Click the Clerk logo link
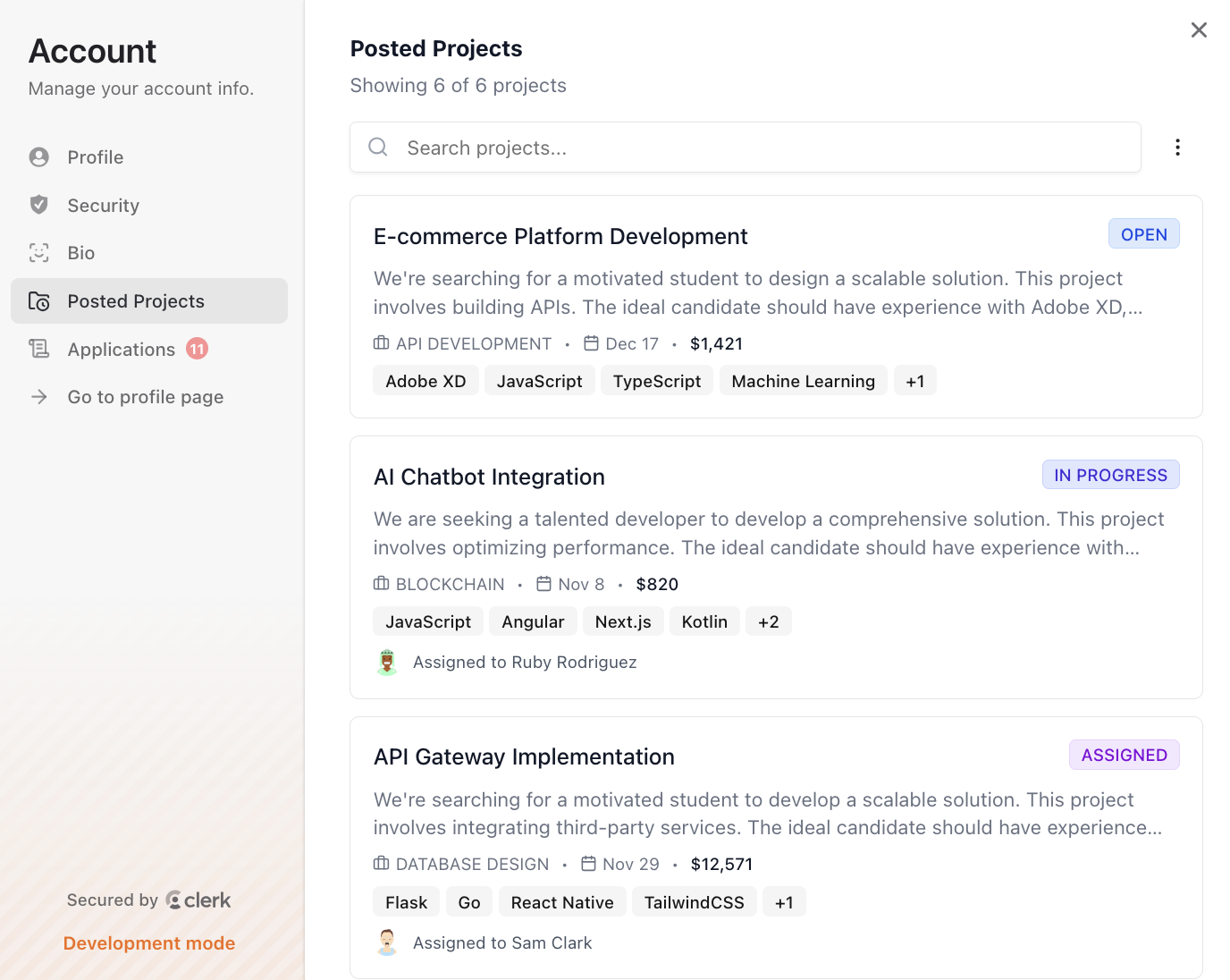This screenshot has width=1230, height=980. 198,900
